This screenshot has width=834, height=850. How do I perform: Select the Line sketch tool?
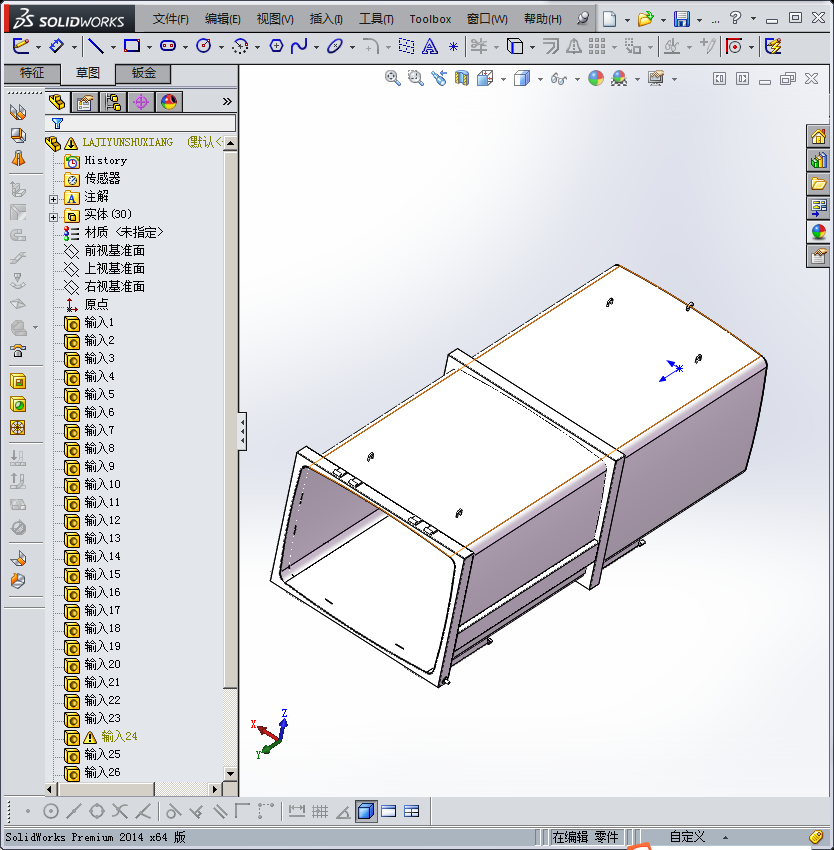click(x=96, y=46)
